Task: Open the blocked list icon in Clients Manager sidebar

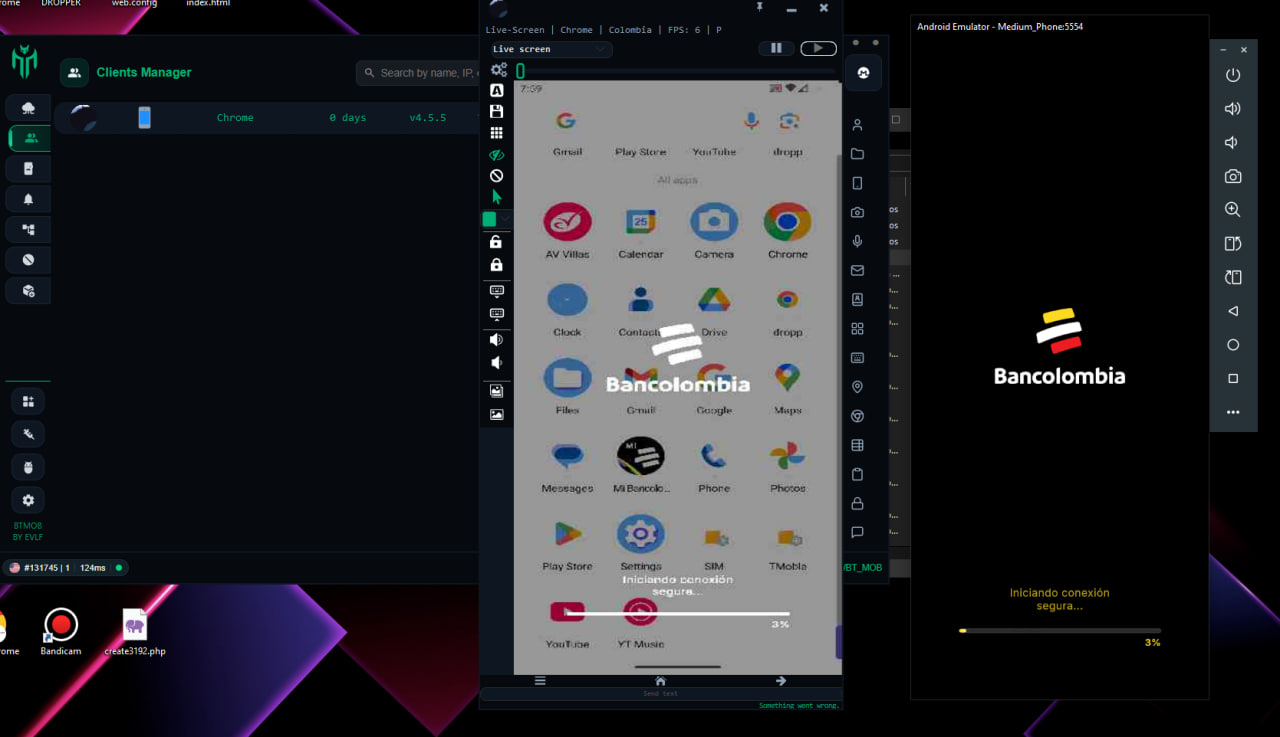Action: click(28, 260)
